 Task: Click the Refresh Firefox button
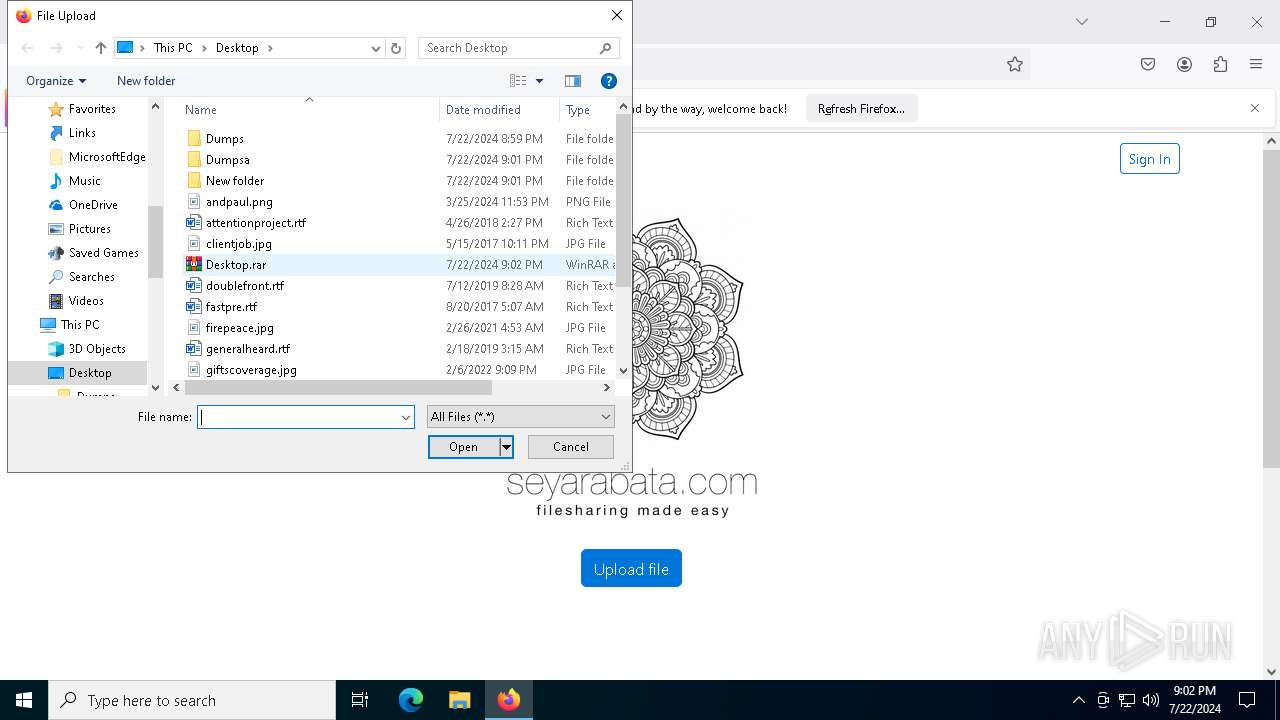click(861, 108)
